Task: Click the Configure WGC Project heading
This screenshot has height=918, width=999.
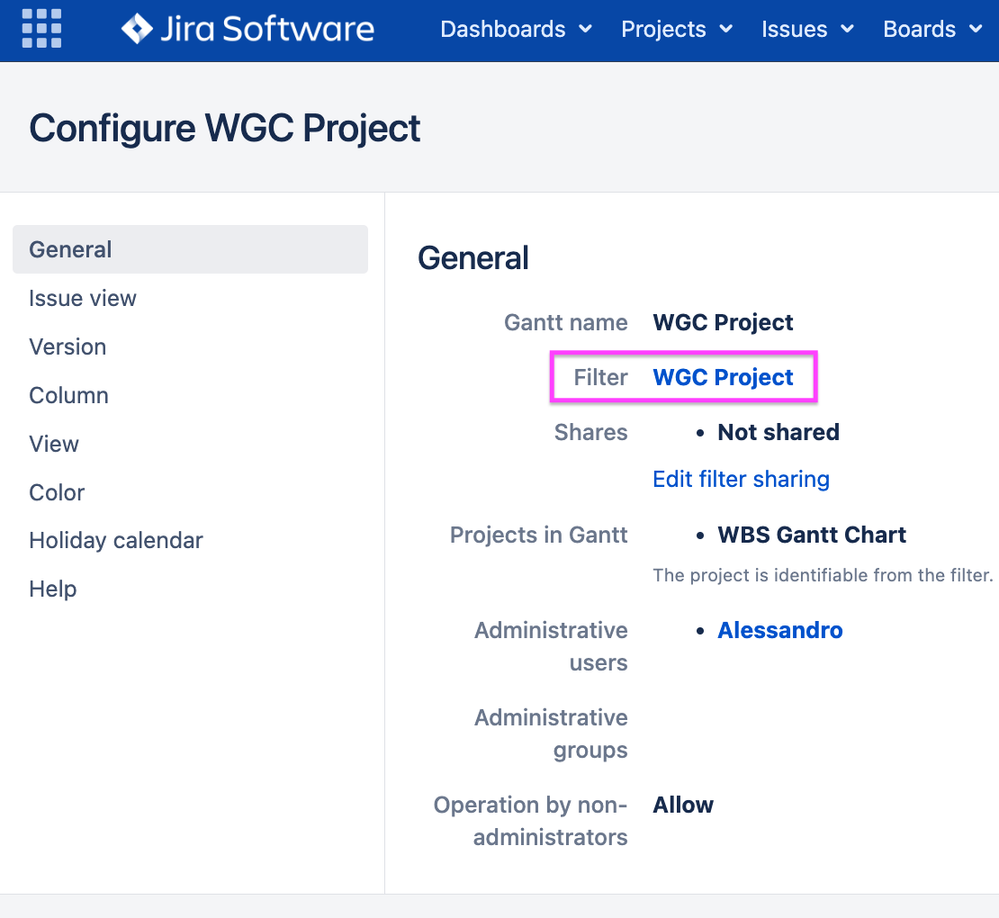Action: (225, 128)
